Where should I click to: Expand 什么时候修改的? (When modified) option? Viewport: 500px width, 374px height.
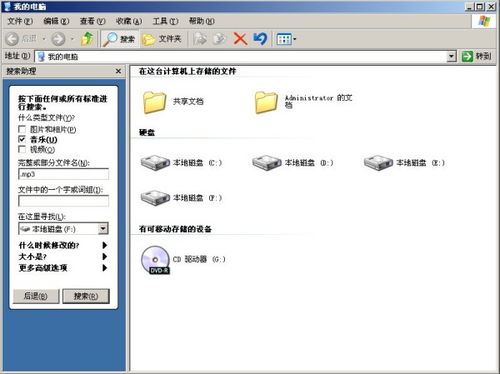[63, 245]
